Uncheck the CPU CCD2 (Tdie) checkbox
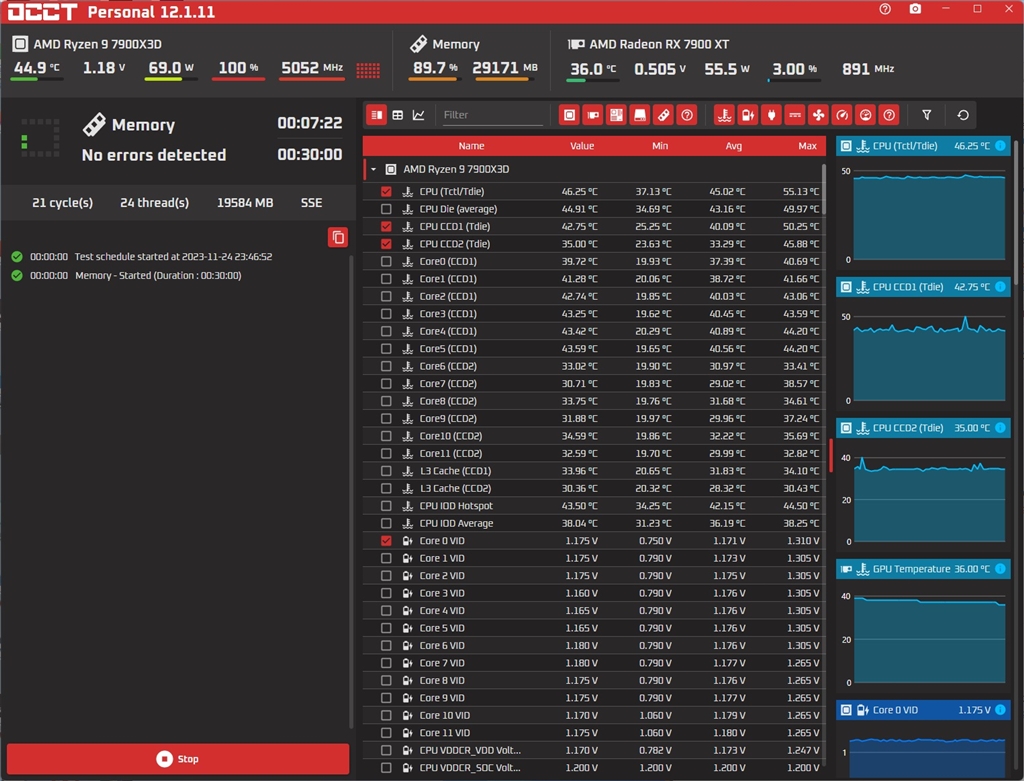1024x781 pixels. 386,244
